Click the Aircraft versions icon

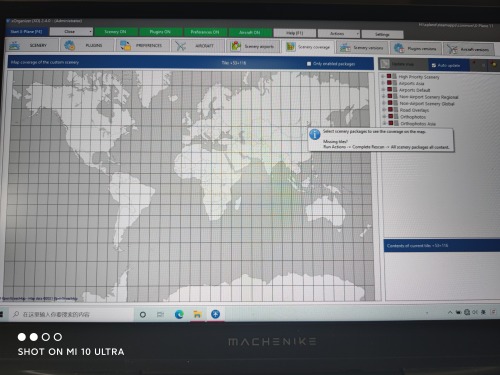[452, 49]
